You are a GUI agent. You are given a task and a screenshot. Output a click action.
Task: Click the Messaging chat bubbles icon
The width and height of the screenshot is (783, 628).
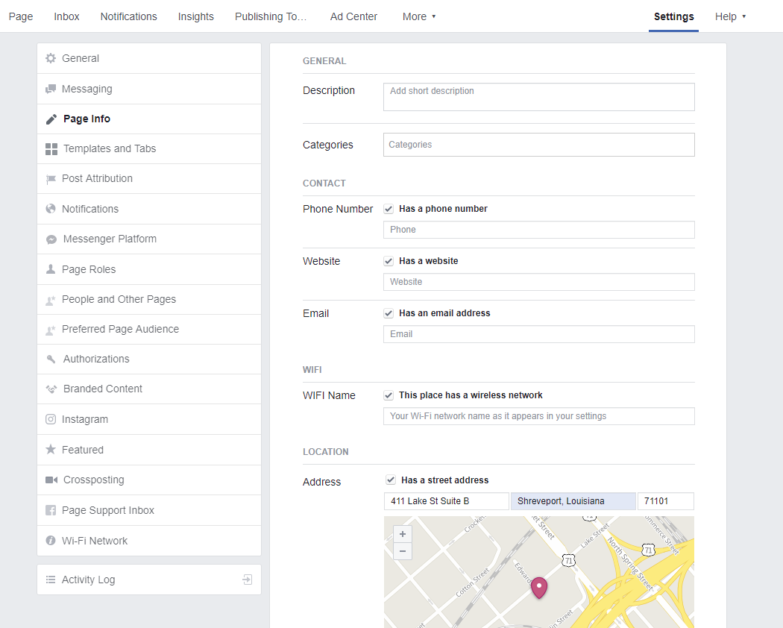coord(51,89)
